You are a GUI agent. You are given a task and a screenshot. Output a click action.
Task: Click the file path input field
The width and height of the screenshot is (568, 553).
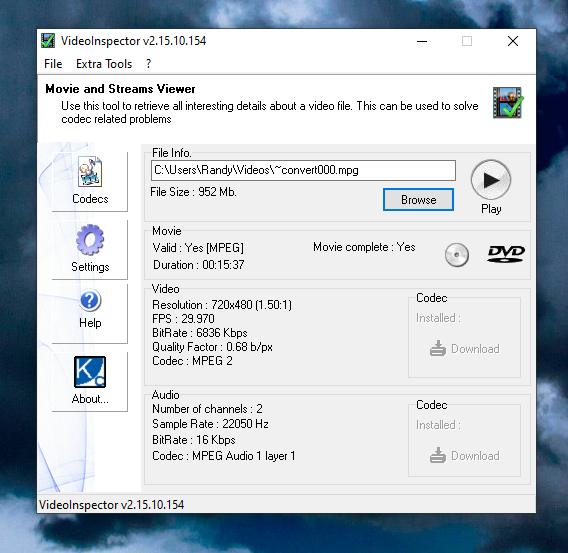(303, 170)
